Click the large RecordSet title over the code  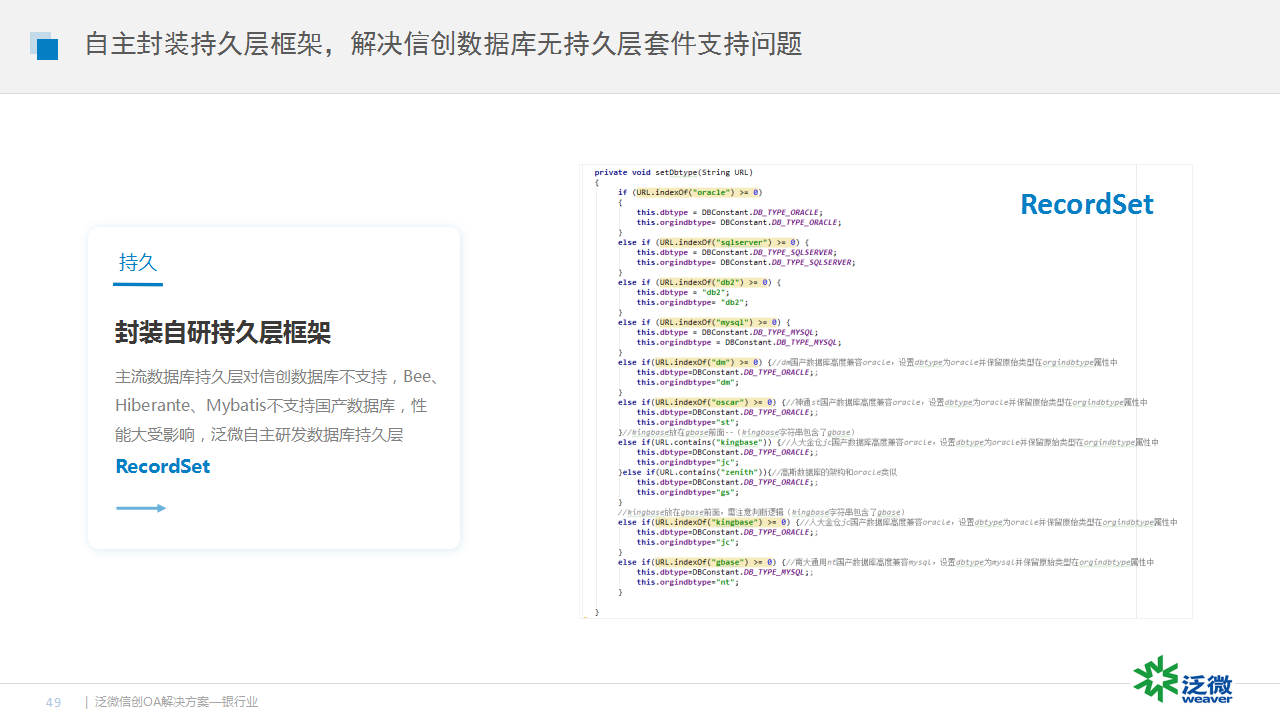pos(1087,204)
